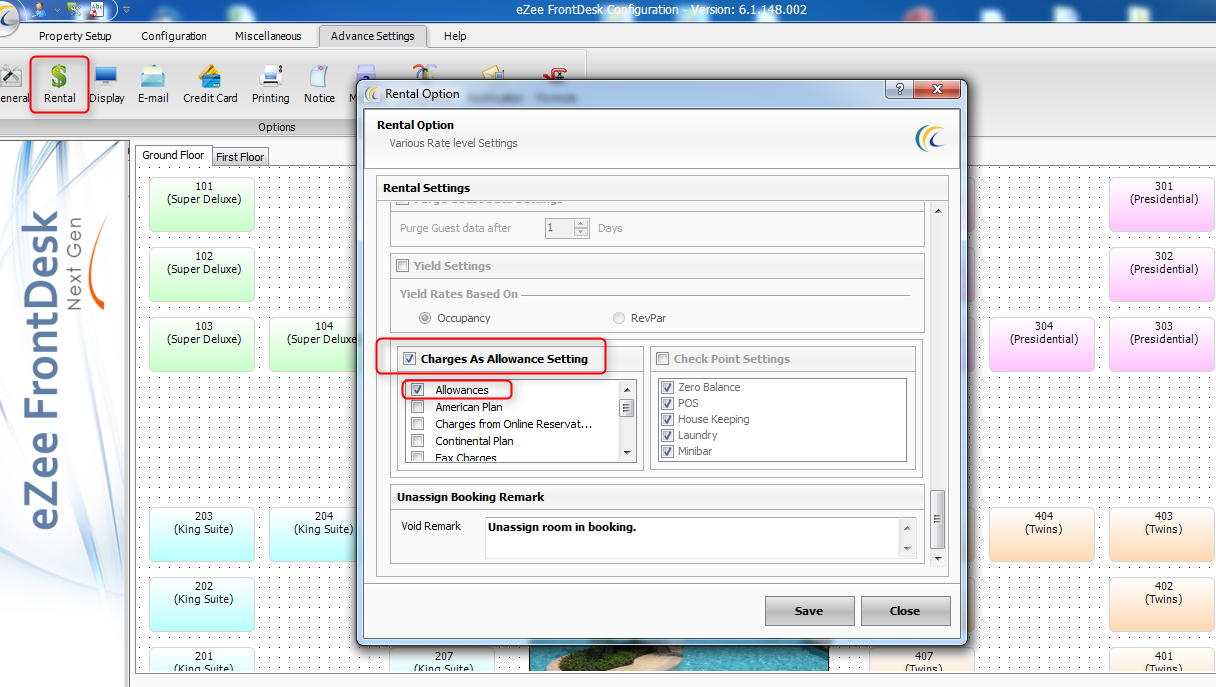Screen dimensions: 1216x687
Task: Toggle the Minibar checkbox
Action: [668, 451]
